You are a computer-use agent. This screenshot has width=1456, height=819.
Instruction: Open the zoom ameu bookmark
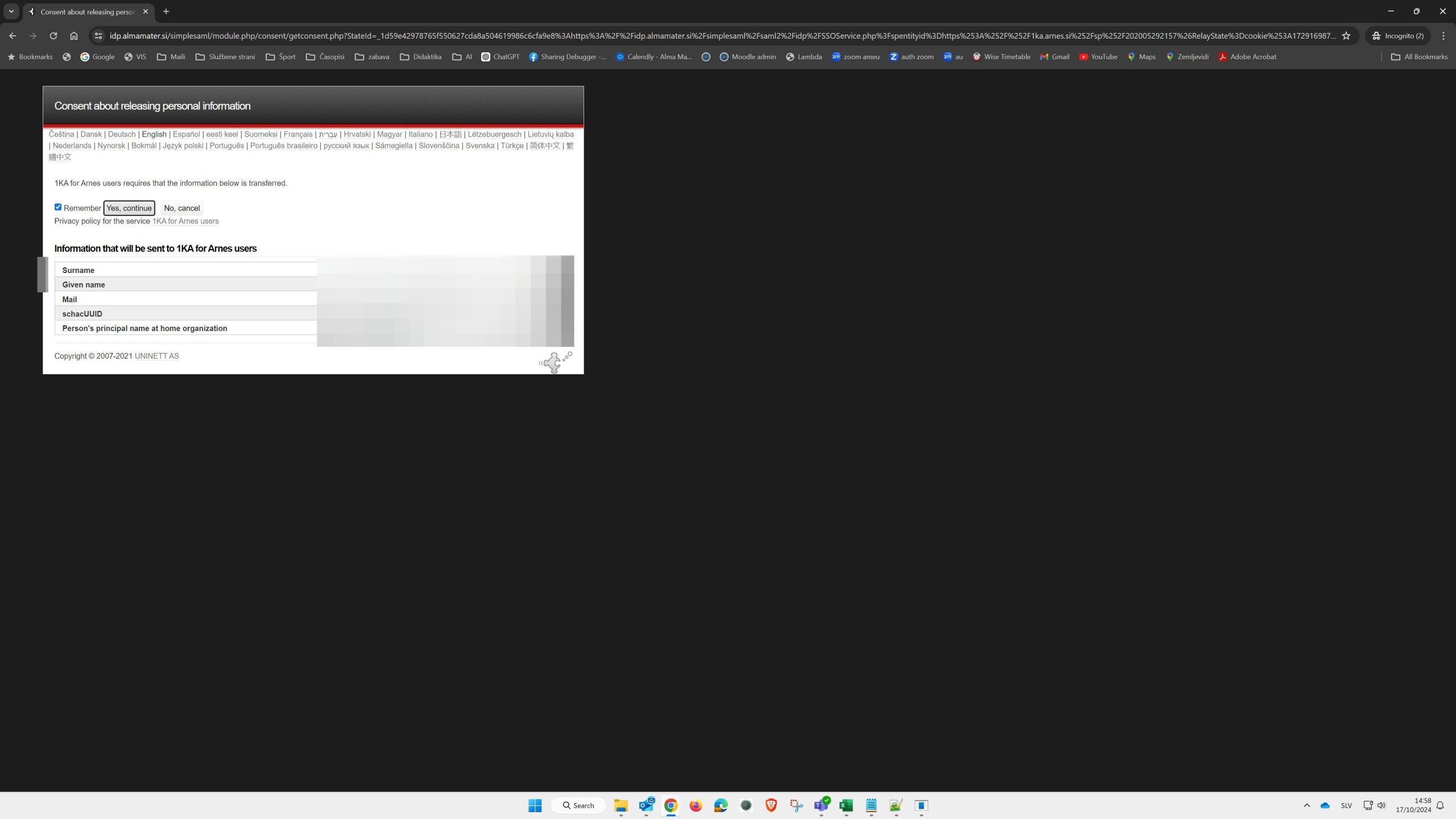click(x=855, y=57)
